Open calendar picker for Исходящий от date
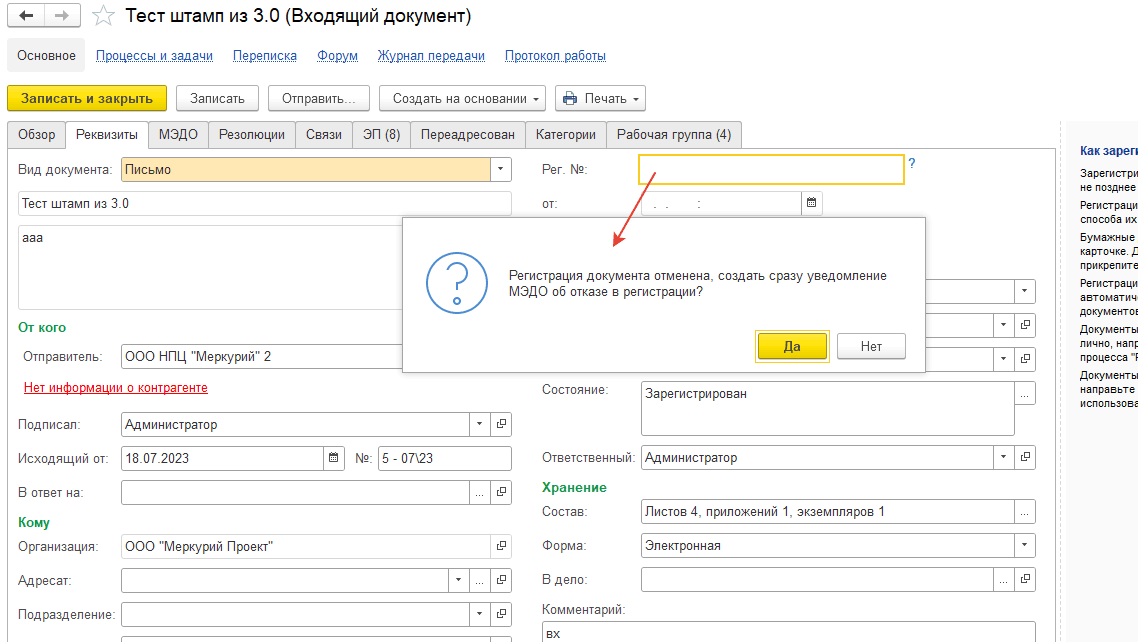Image resolution: width=1138 pixels, height=642 pixels. click(x=333, y=458)
